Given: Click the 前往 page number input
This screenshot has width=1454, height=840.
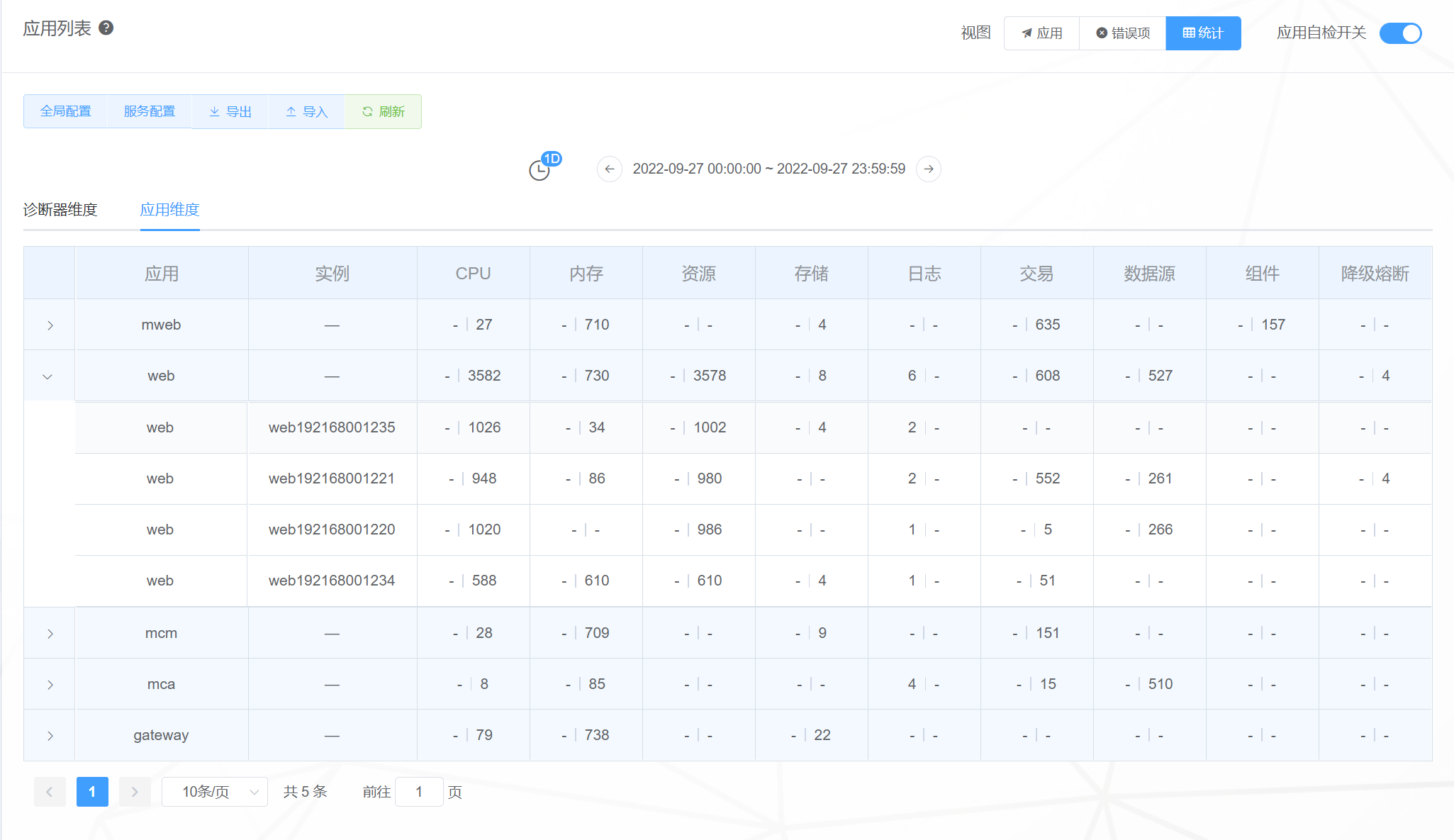Looking at the screenshot, I should (x=419, y=792).
